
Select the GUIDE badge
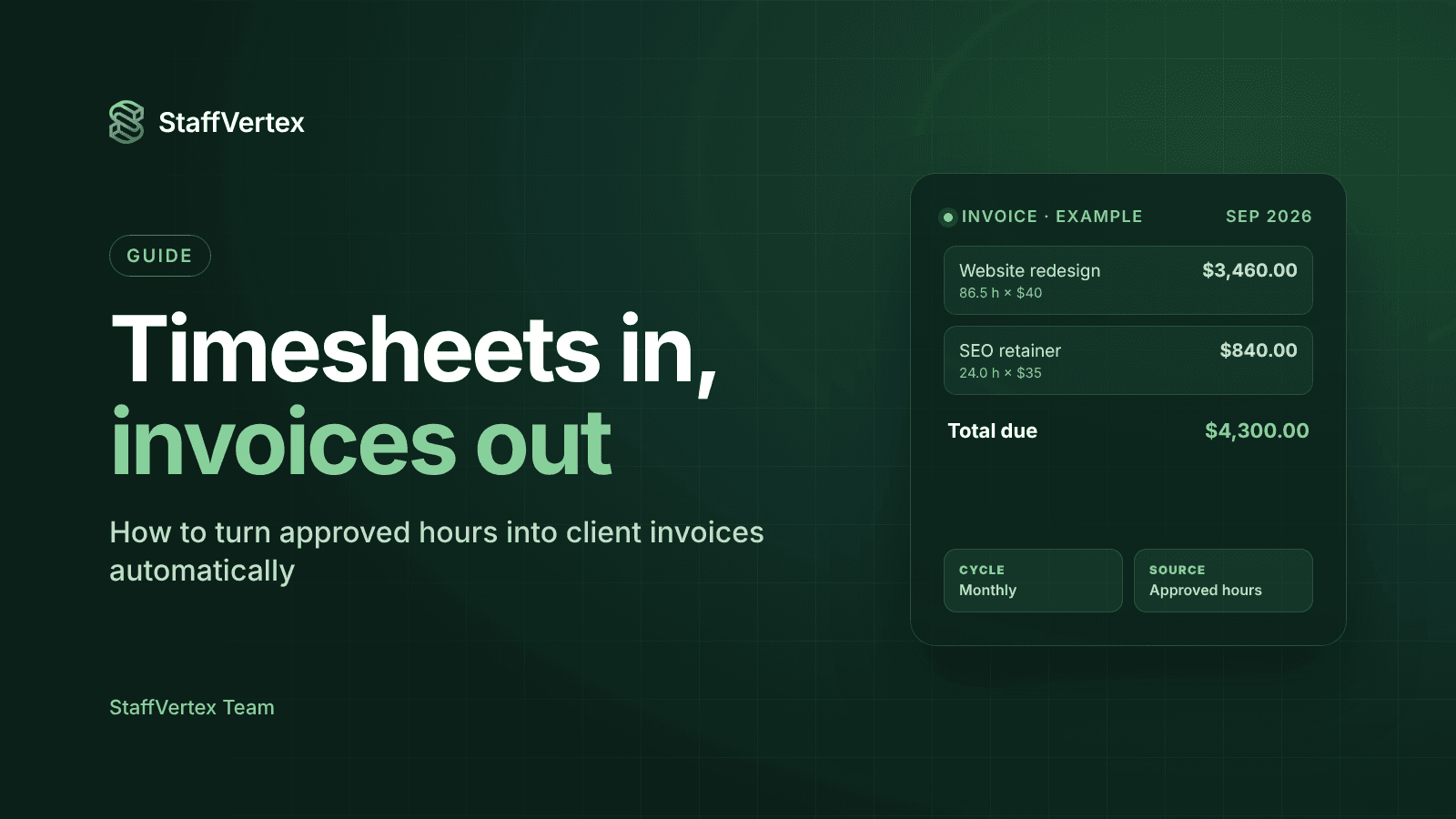tap(160, 256)
